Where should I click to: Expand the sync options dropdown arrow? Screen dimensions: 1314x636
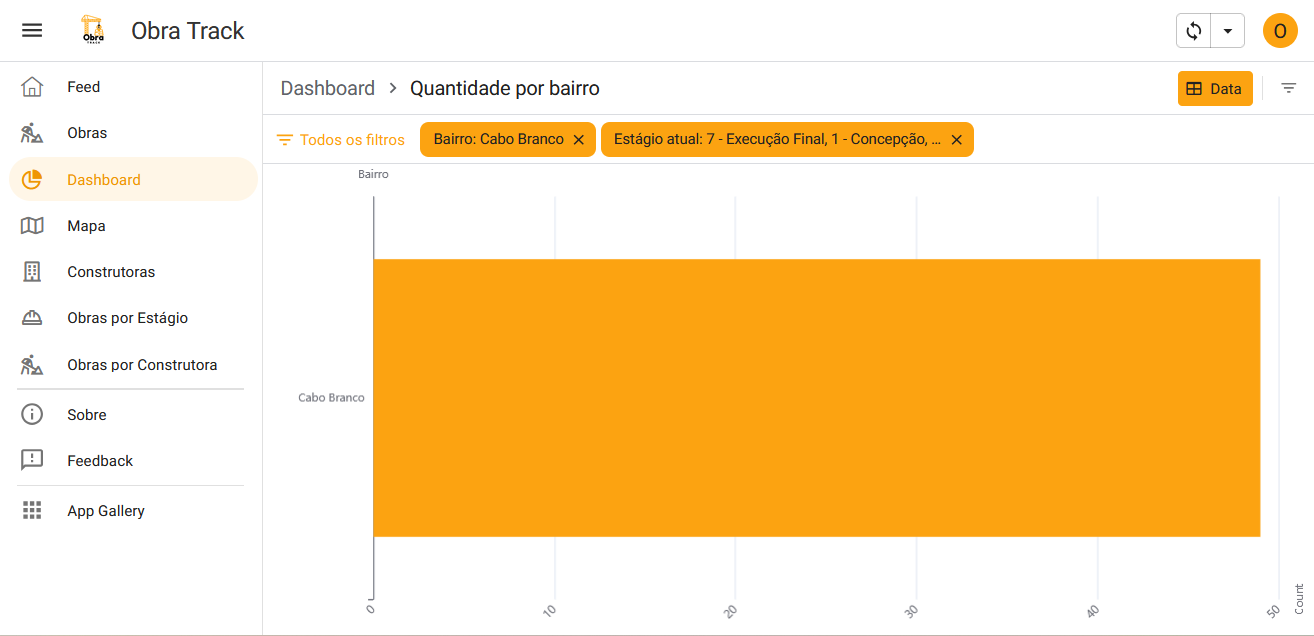(x=1228, y=31)
